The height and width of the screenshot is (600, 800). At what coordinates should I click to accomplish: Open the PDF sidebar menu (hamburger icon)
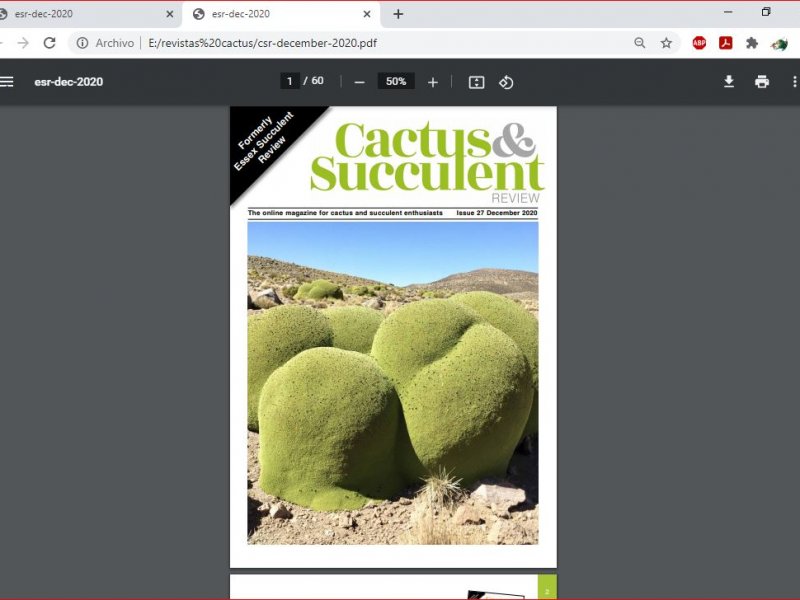(x=7, y=82)
